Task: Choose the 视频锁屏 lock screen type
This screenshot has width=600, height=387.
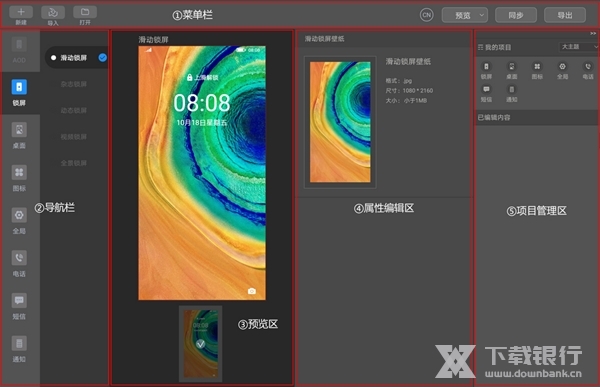Action: (73, 137)
